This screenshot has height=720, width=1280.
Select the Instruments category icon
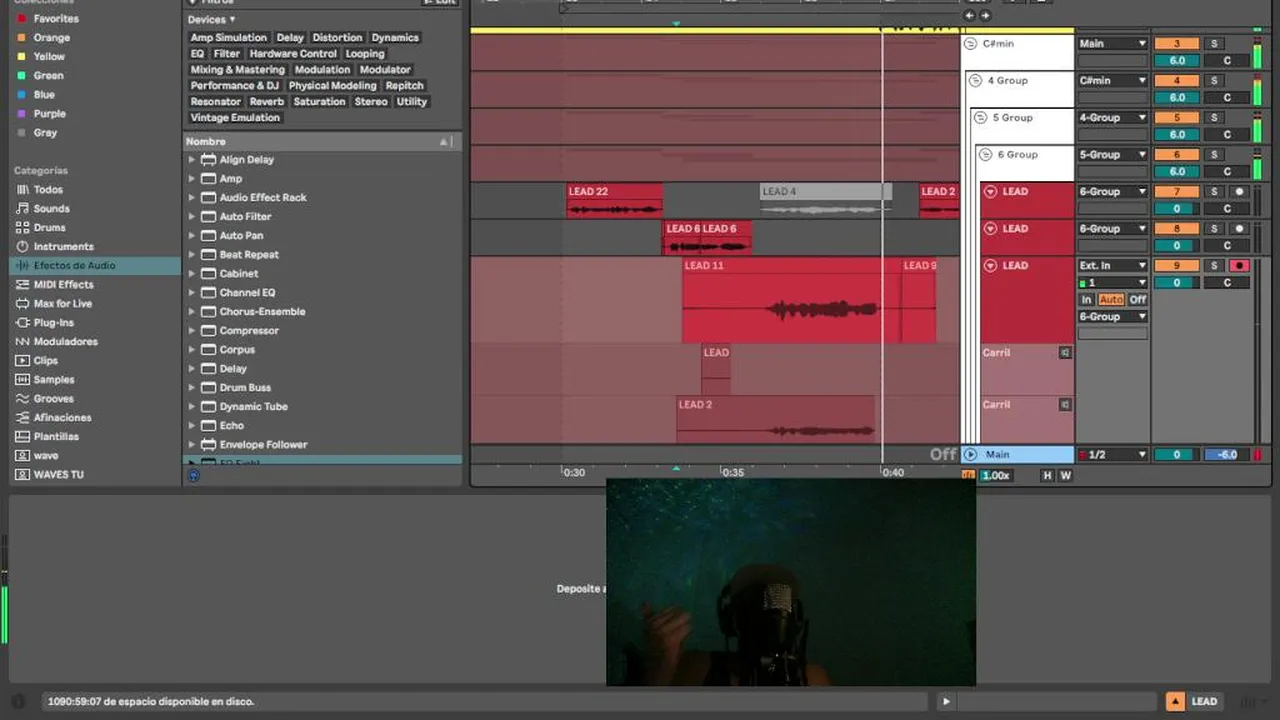(22, 246)
